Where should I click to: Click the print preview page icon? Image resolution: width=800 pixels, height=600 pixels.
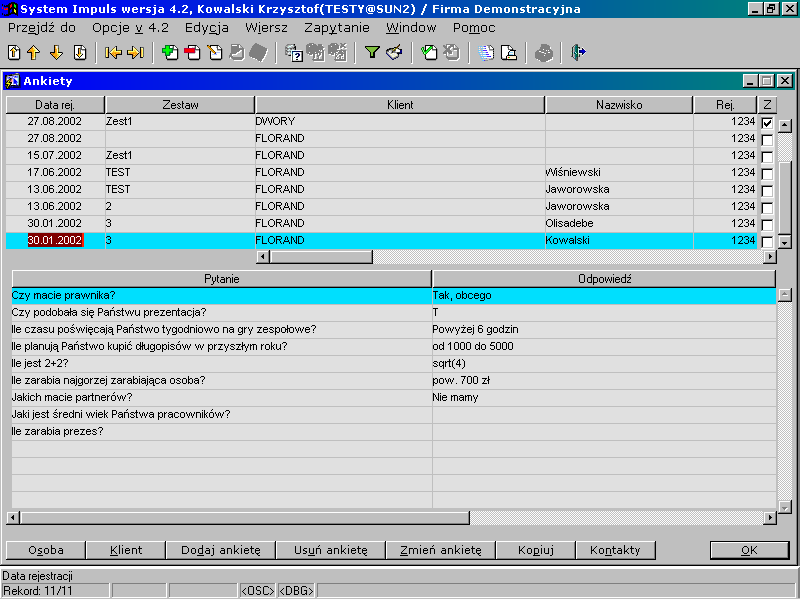509,53
